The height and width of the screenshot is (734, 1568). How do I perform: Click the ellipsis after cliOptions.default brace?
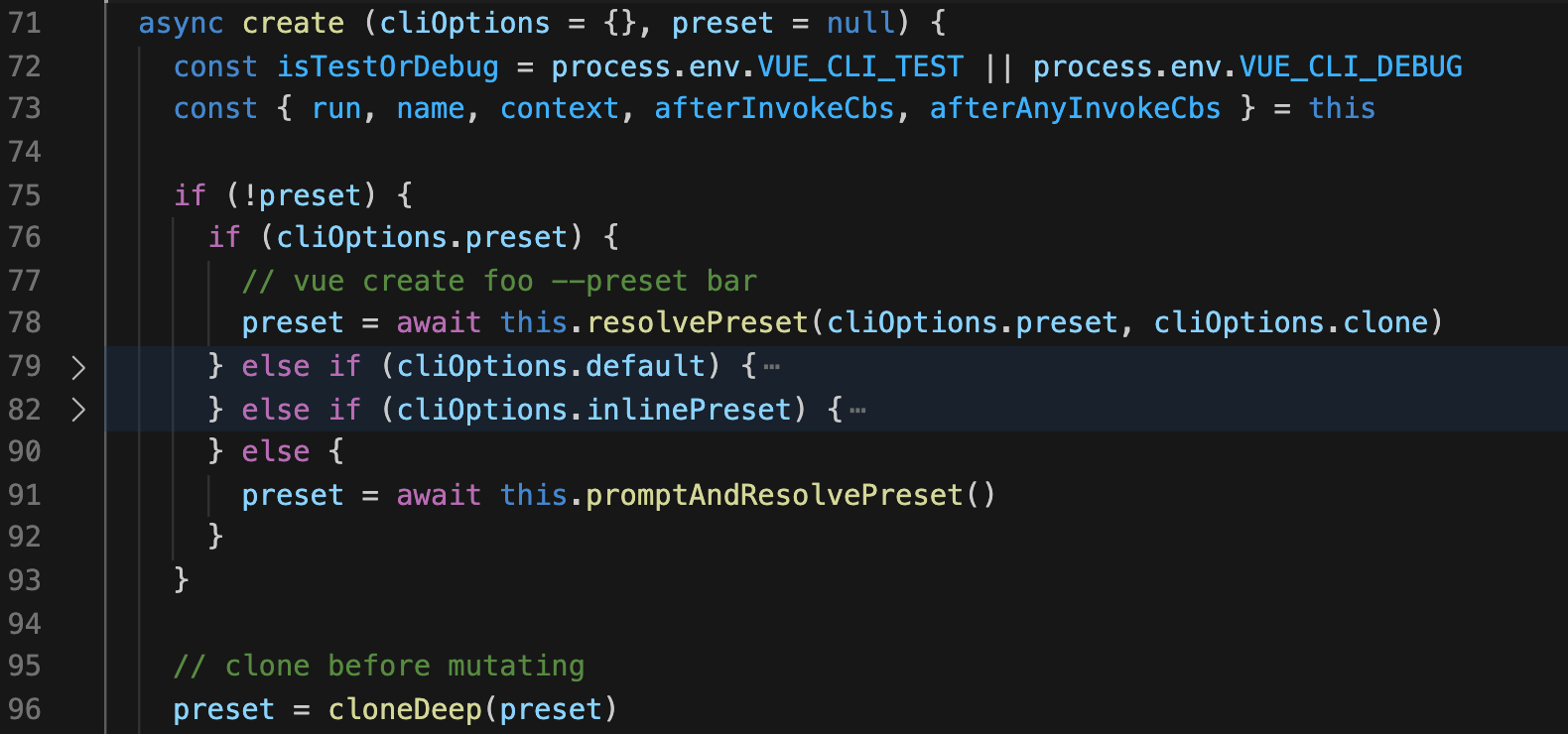tap(771, 367)
